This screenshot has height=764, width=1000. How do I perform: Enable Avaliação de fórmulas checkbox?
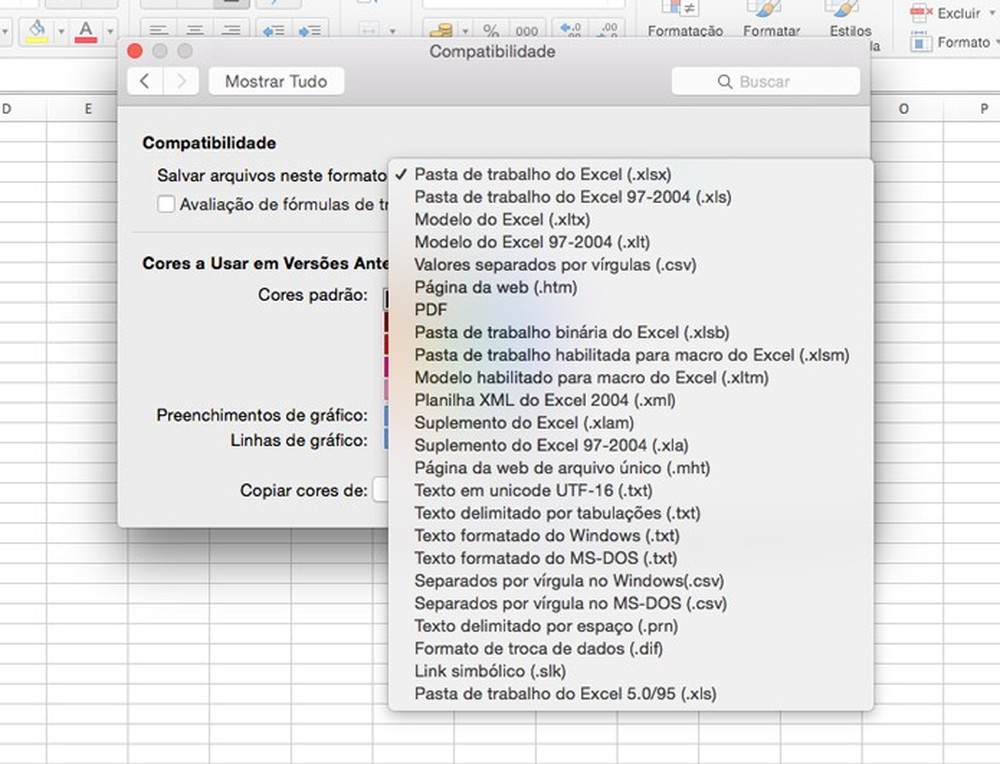click(x=166, y=204)
